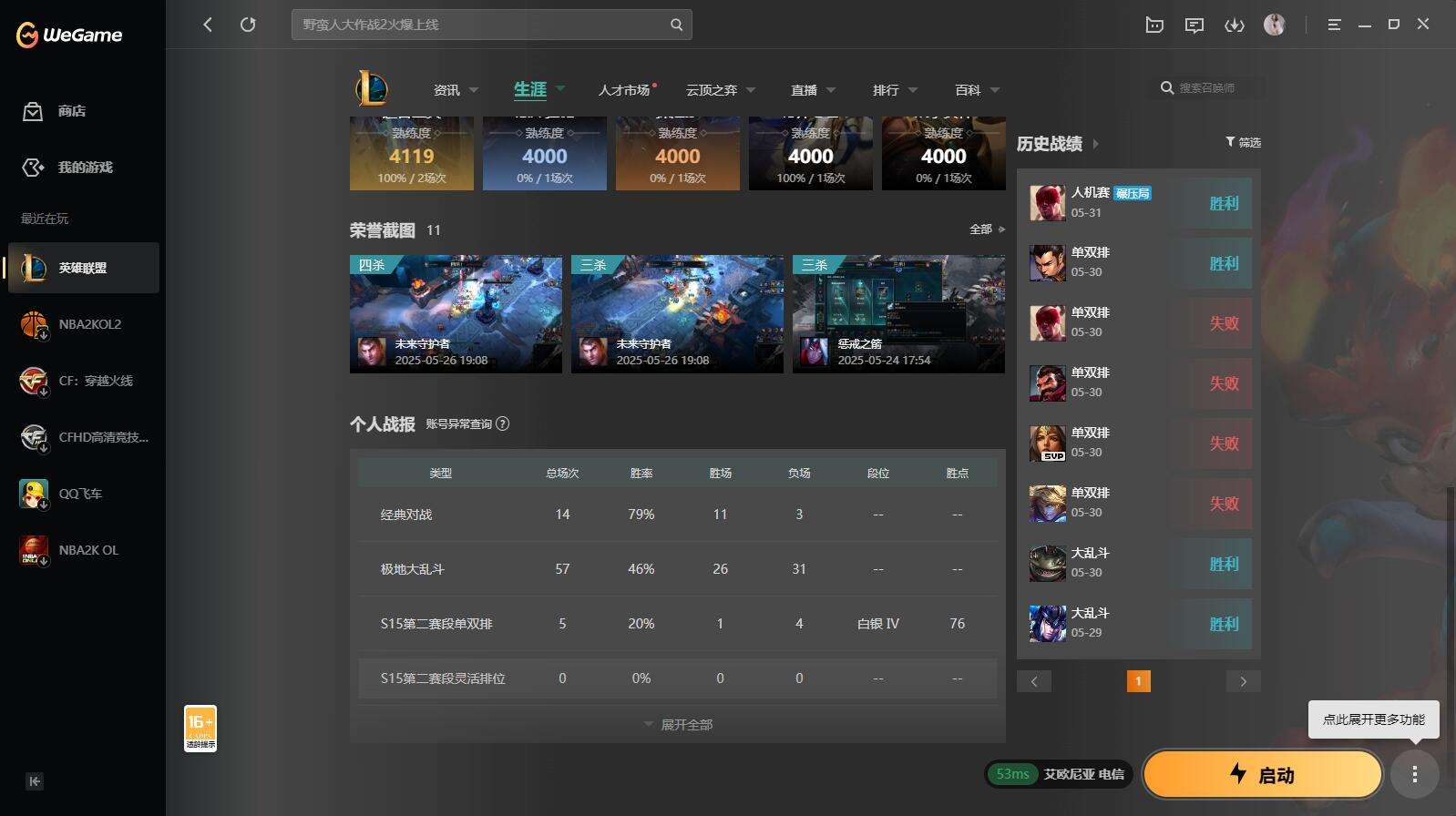Go to previous match history page

[x=1034, y=681]
